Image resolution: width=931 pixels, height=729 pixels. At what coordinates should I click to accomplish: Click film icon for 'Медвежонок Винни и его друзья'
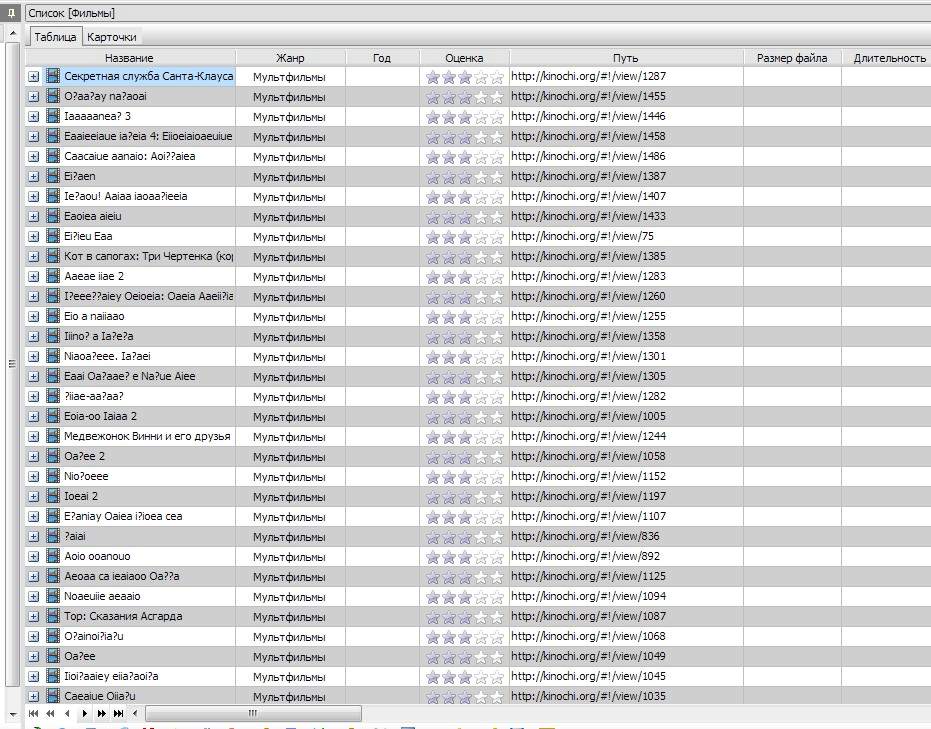[x=53, y=436]
